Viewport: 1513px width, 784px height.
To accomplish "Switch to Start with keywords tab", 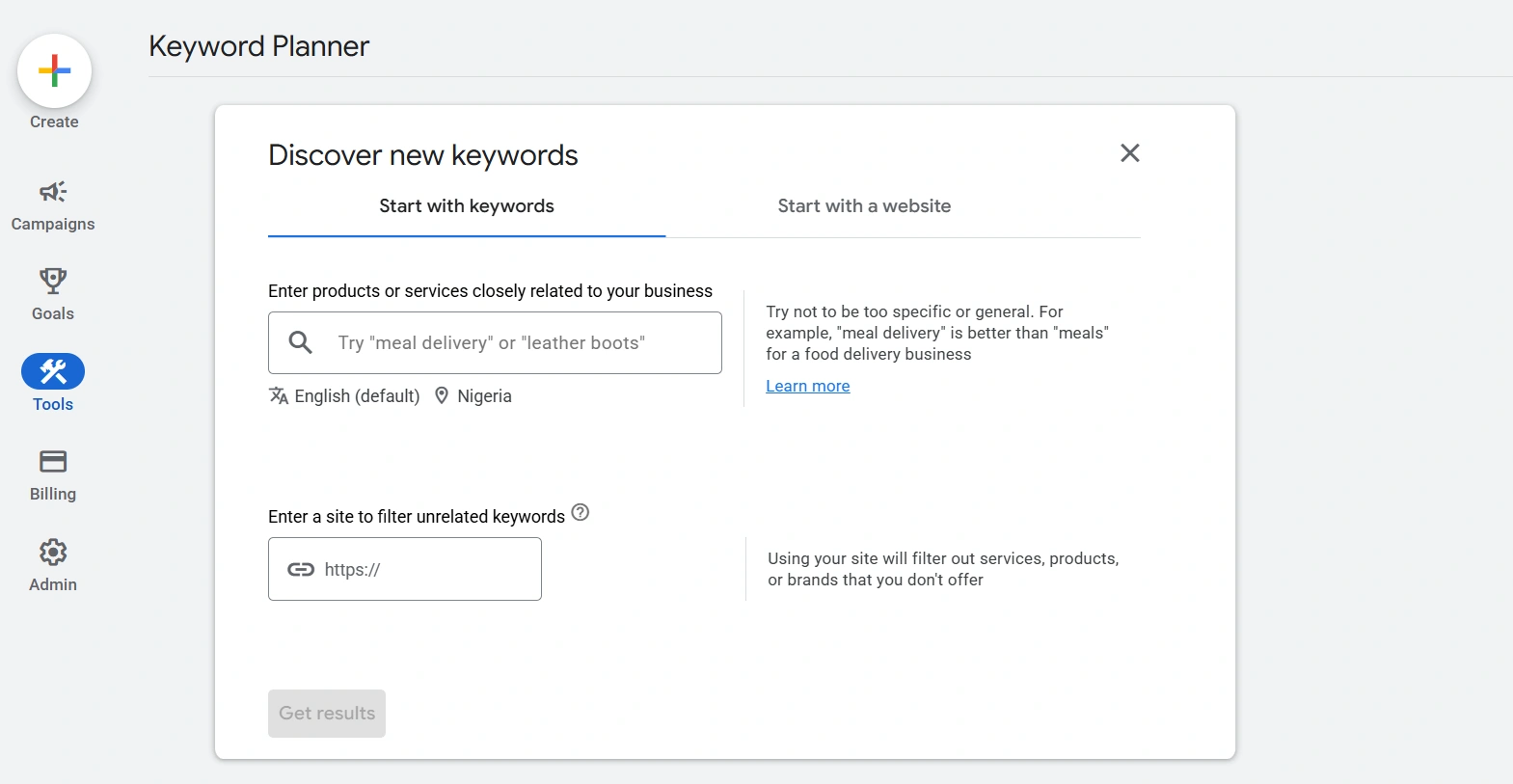I will [467, 206].
